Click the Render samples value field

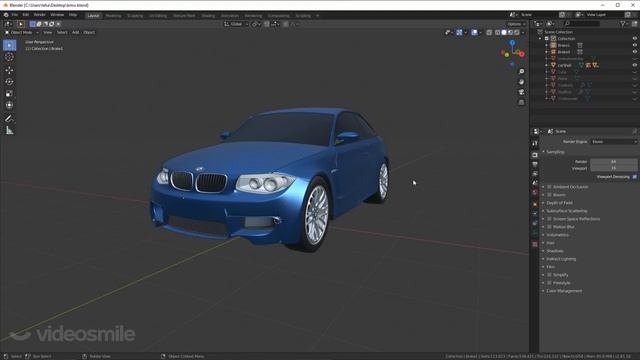click(613, 162)
